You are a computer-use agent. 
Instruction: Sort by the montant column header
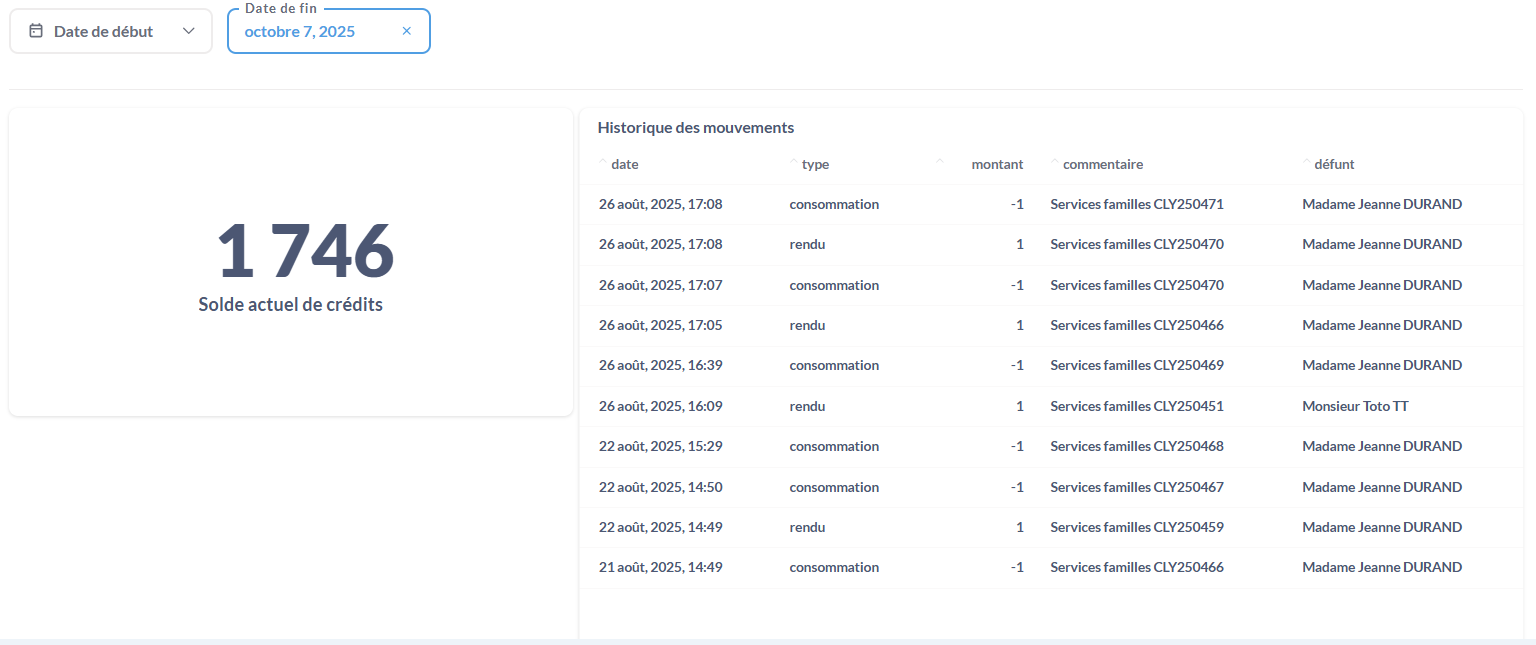click(x=996, y=164)
